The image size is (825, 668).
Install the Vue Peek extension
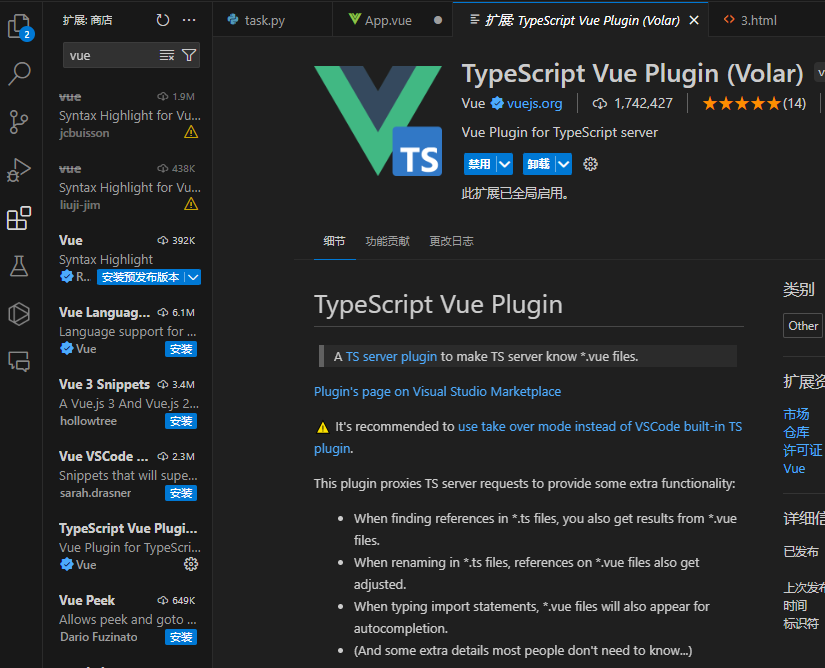click(x=181, y=637)
